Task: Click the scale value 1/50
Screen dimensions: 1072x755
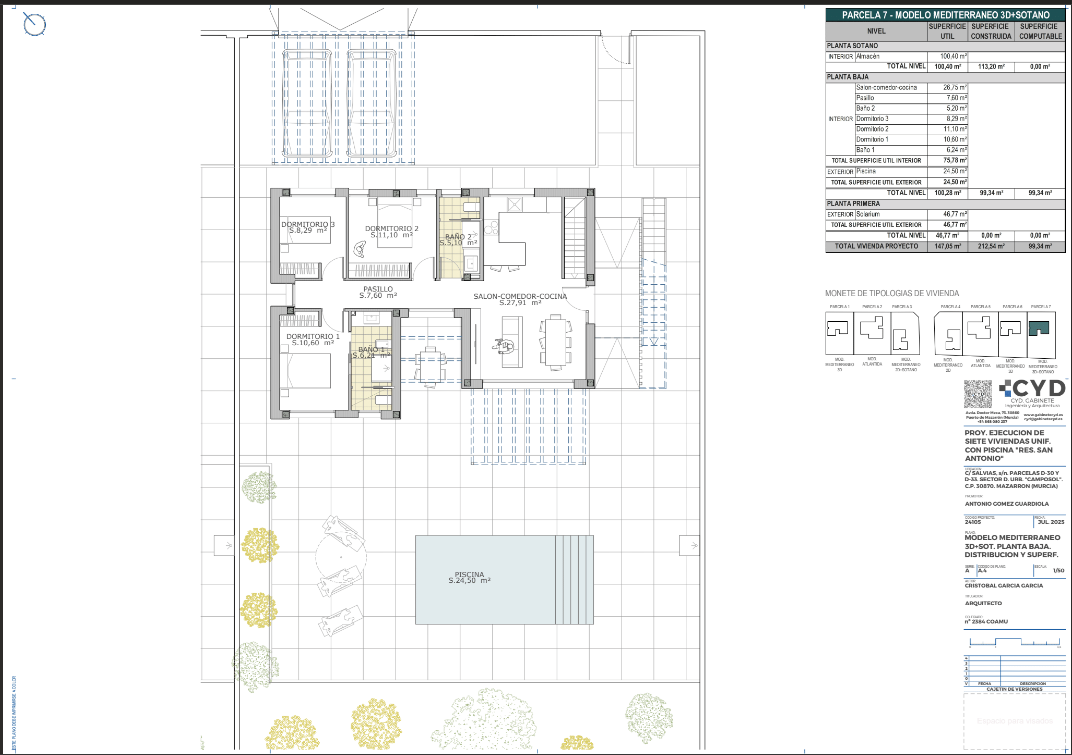Action: 1058,570
